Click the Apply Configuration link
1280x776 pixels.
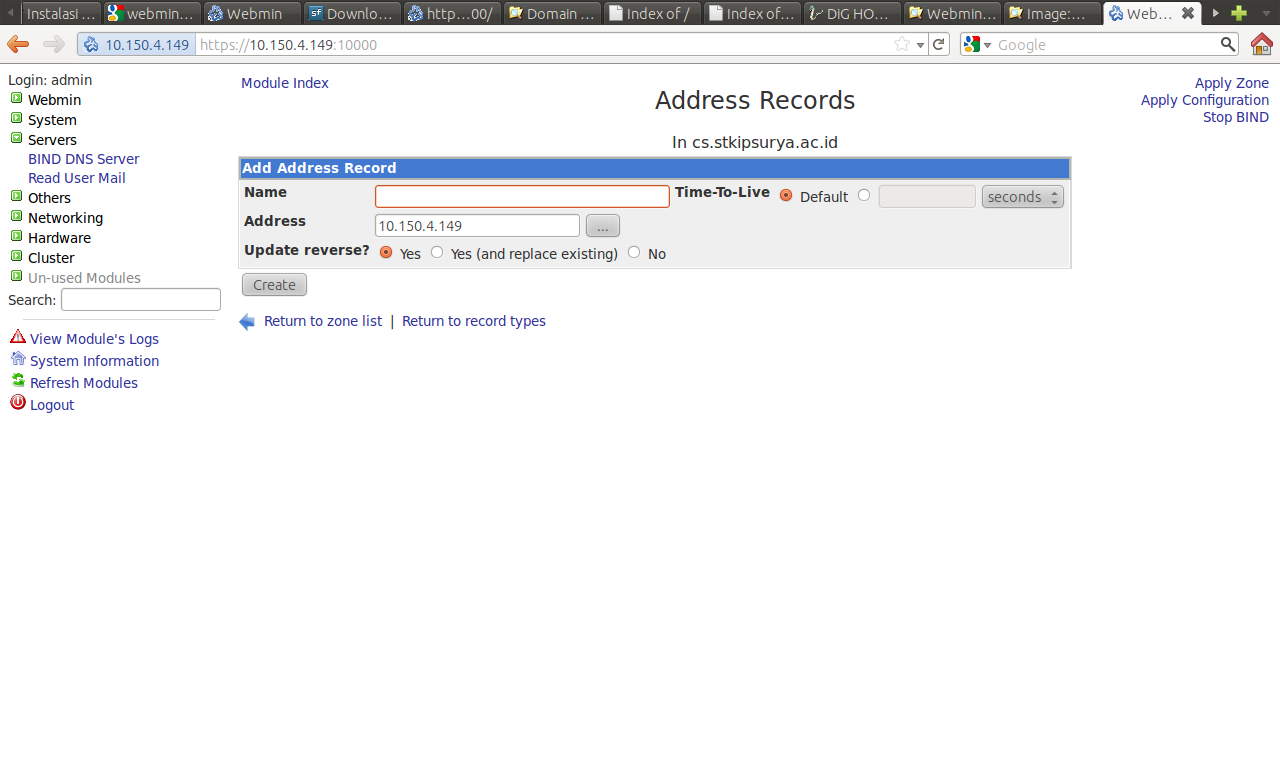[1205, 100]
